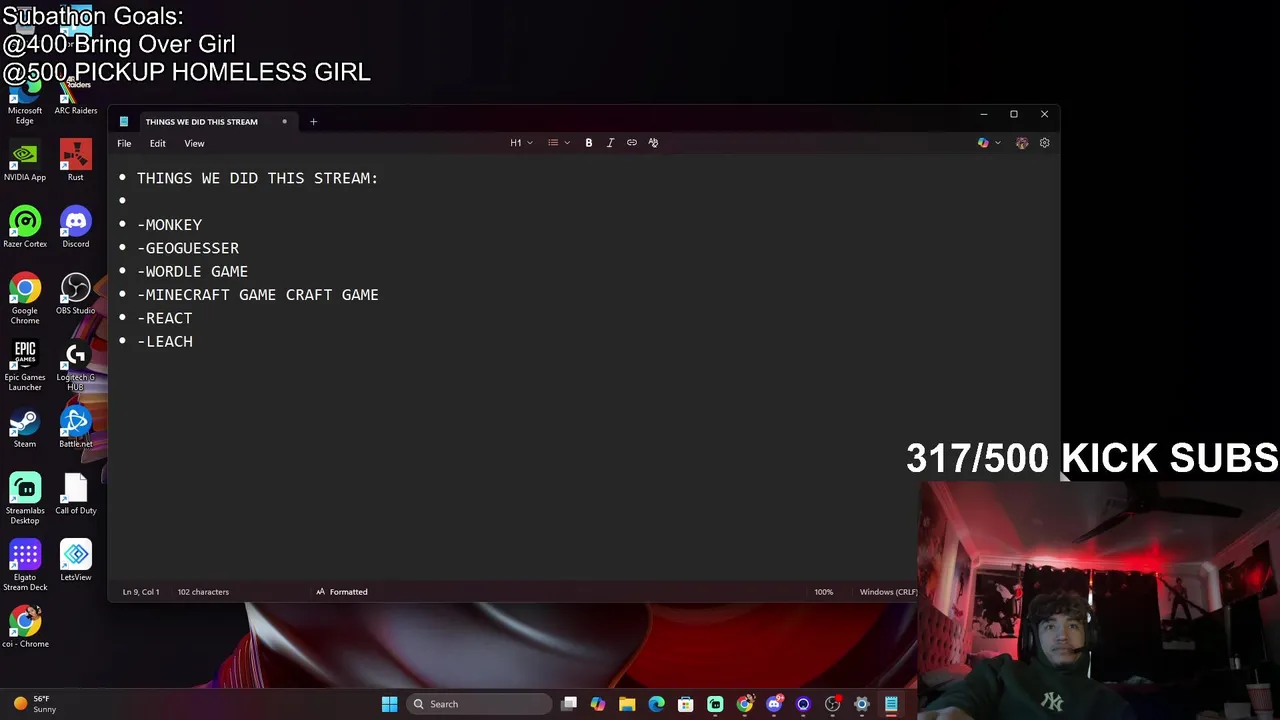This screenshot has height=720, width=1280.
Task: Open Razer Cortex desktop shortcut
Action: coord(25,227)
